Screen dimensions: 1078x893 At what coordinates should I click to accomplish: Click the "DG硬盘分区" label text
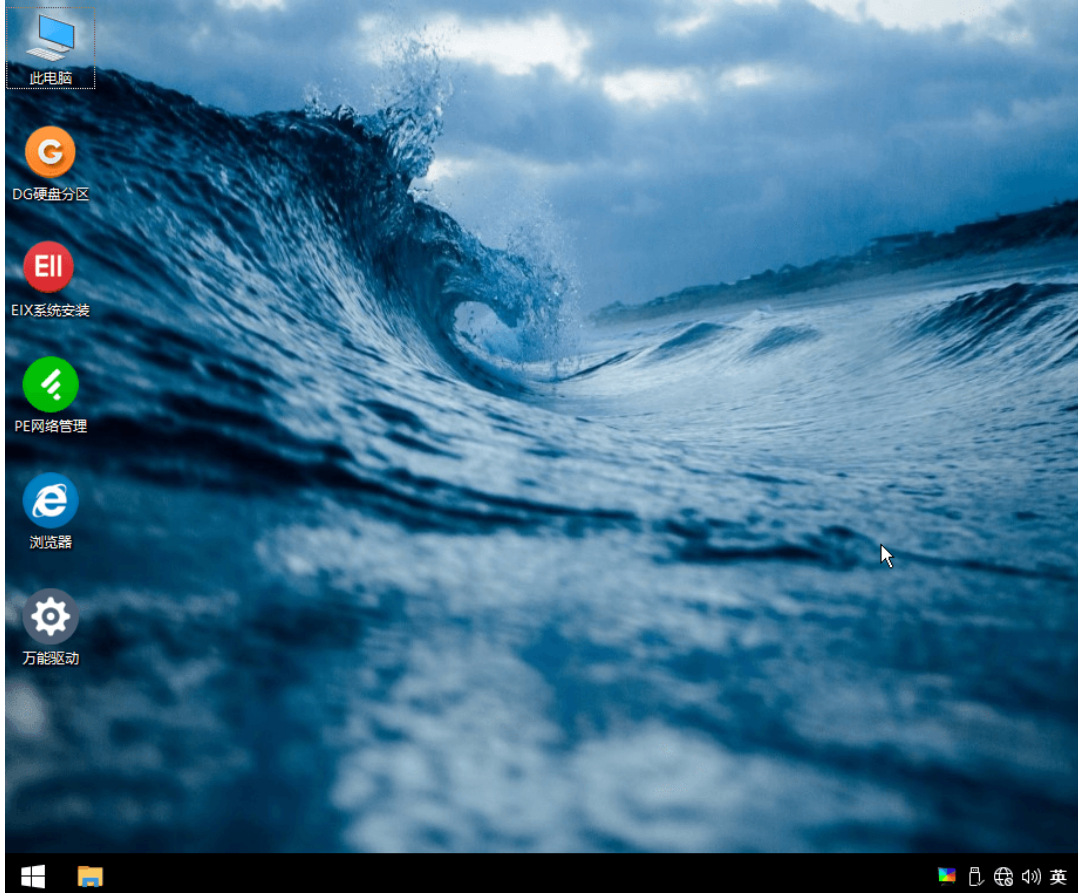pyautogui.click(x=50, y=194)
